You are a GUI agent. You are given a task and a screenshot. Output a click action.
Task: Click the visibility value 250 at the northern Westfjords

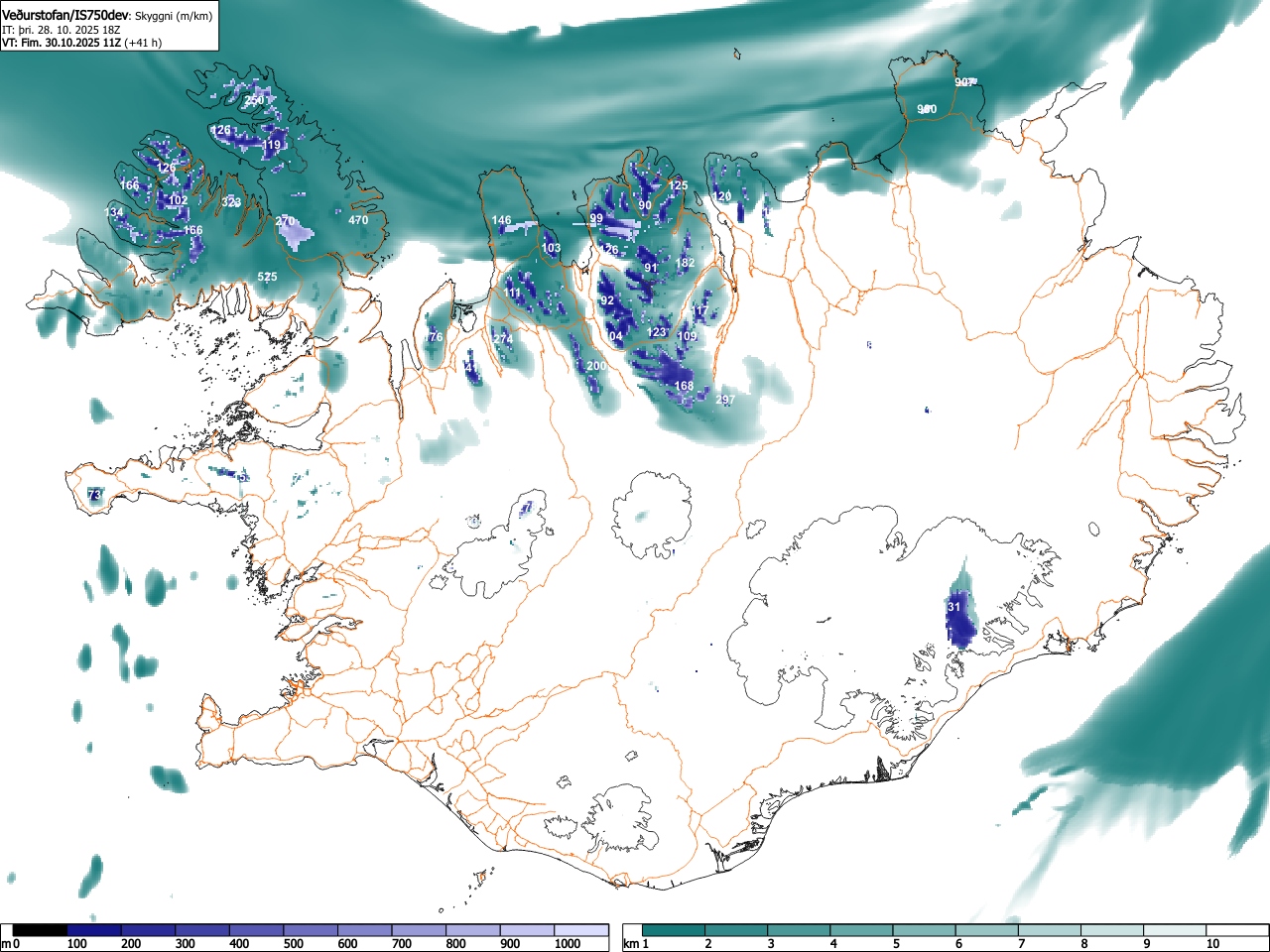254,100
